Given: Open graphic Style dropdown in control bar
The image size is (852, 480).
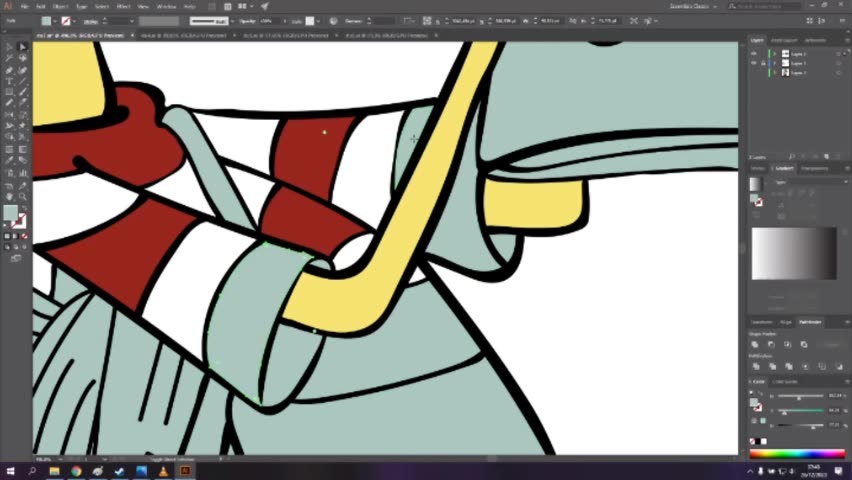Looking at the screenshot, I should [318, 21].
